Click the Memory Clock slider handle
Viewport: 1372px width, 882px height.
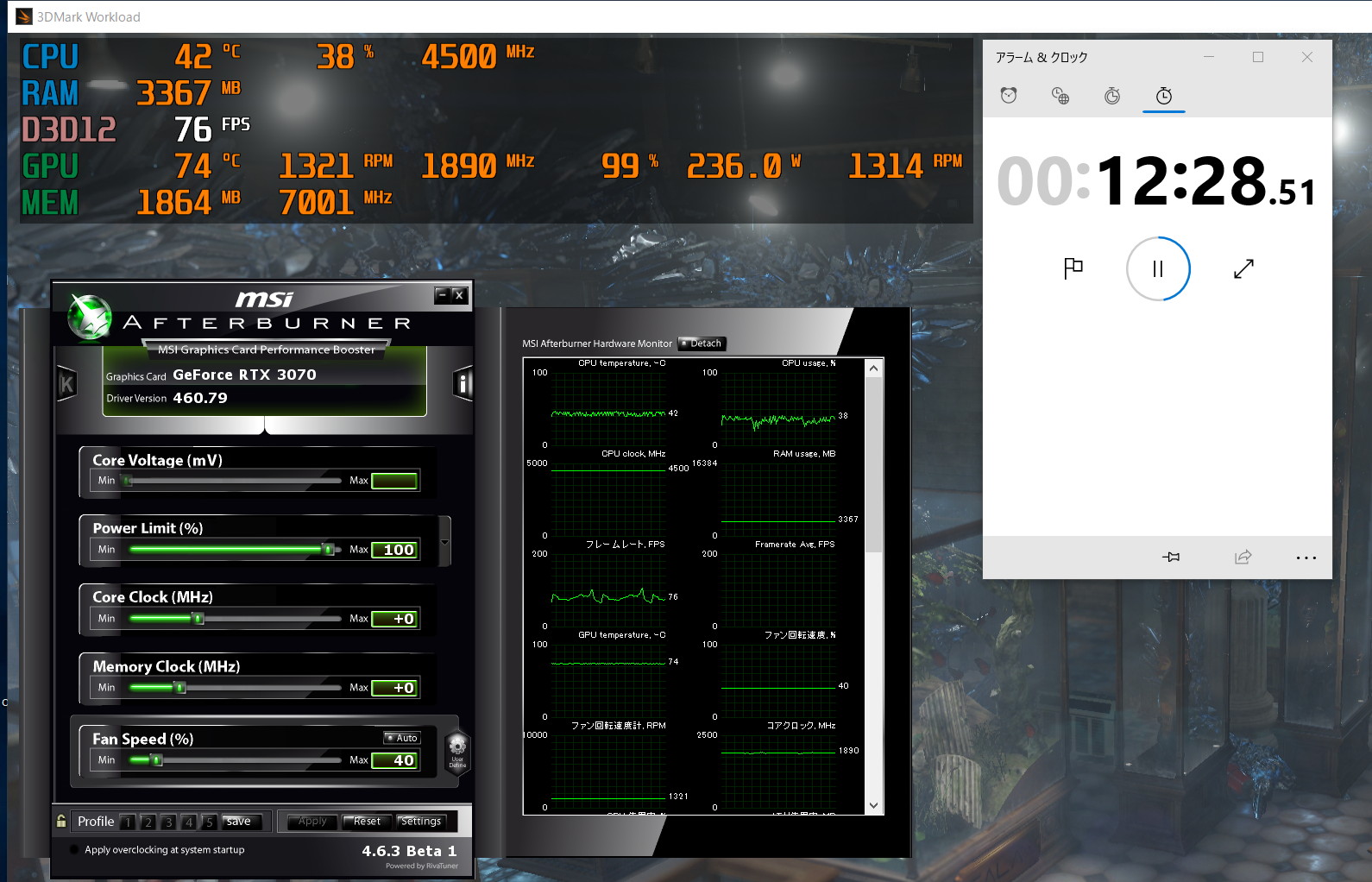(179, 687)
